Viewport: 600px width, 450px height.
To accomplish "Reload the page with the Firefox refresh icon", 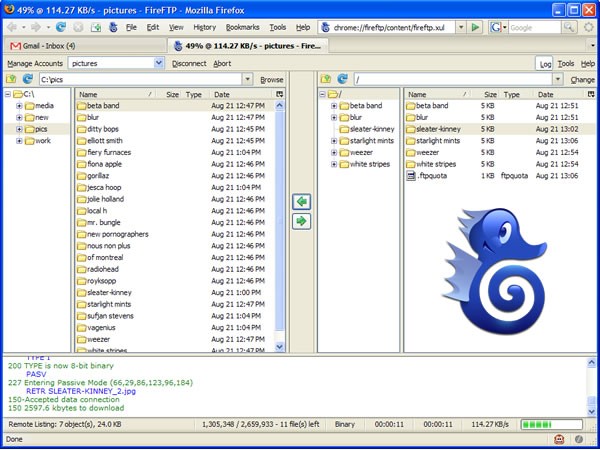I will [61, 27].
